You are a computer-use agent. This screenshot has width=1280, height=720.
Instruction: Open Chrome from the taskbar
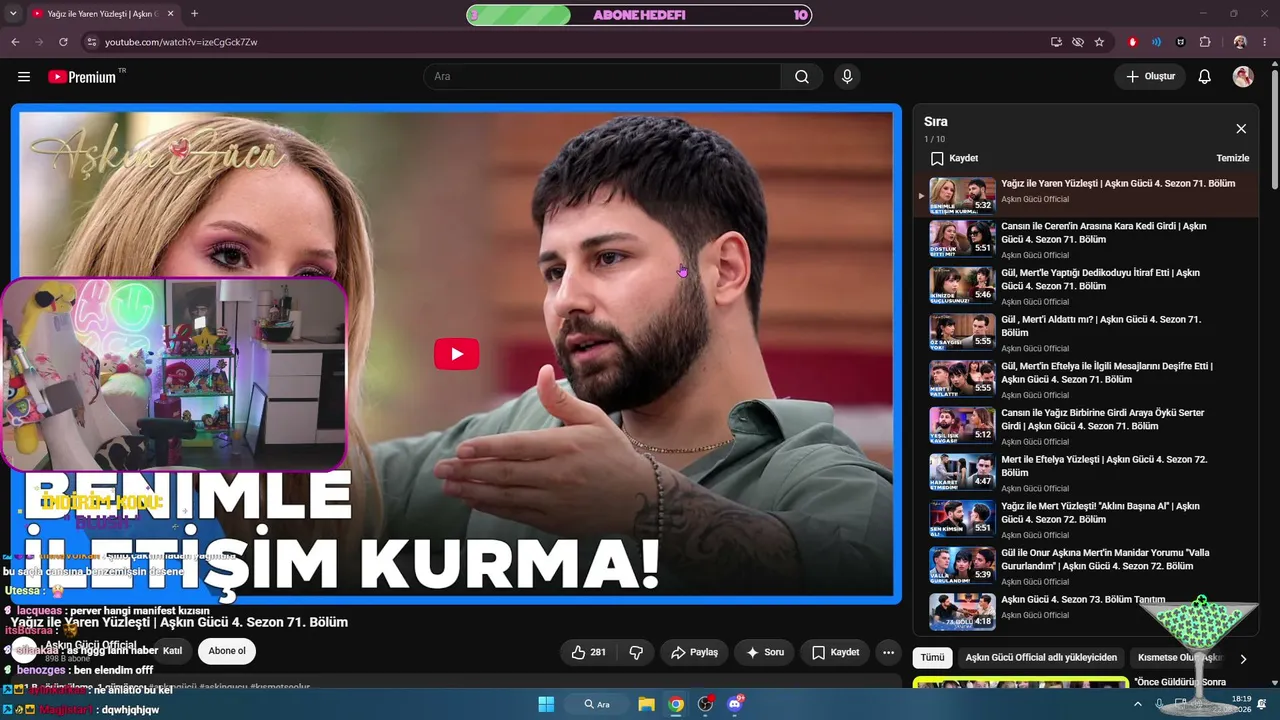coord(676,704)
